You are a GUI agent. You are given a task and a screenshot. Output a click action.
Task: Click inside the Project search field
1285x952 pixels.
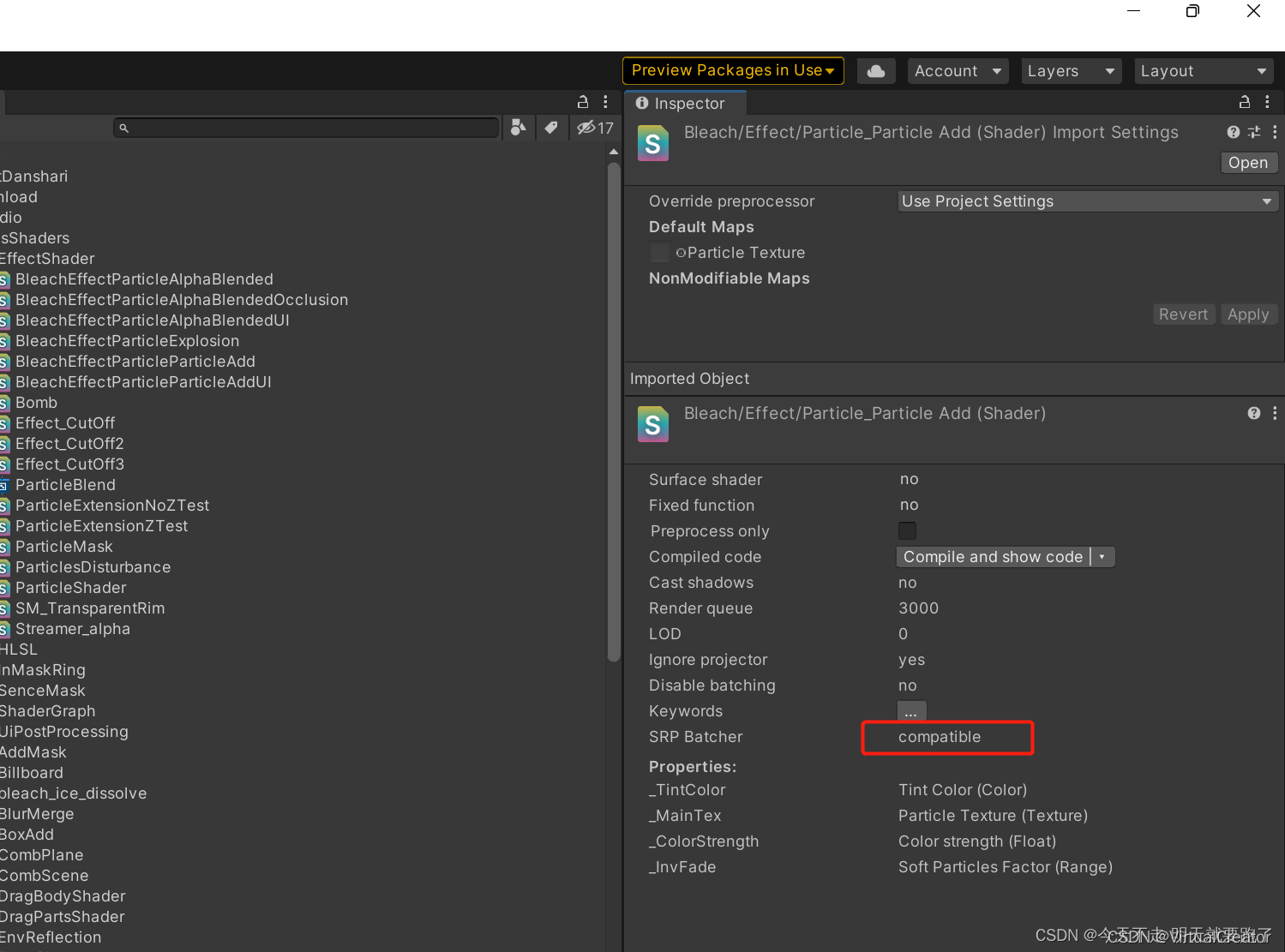[305, 127]
